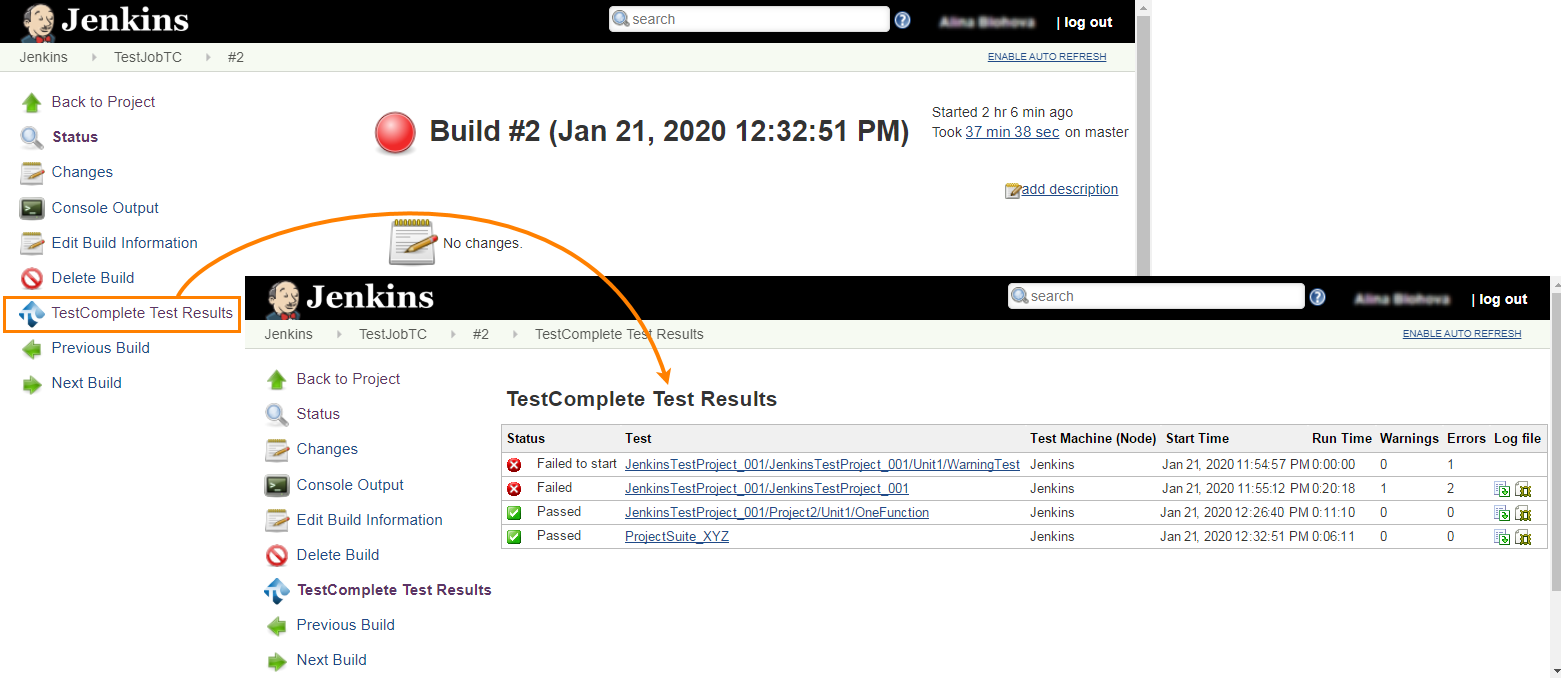Open help via the question mark icon

point(901,19)
